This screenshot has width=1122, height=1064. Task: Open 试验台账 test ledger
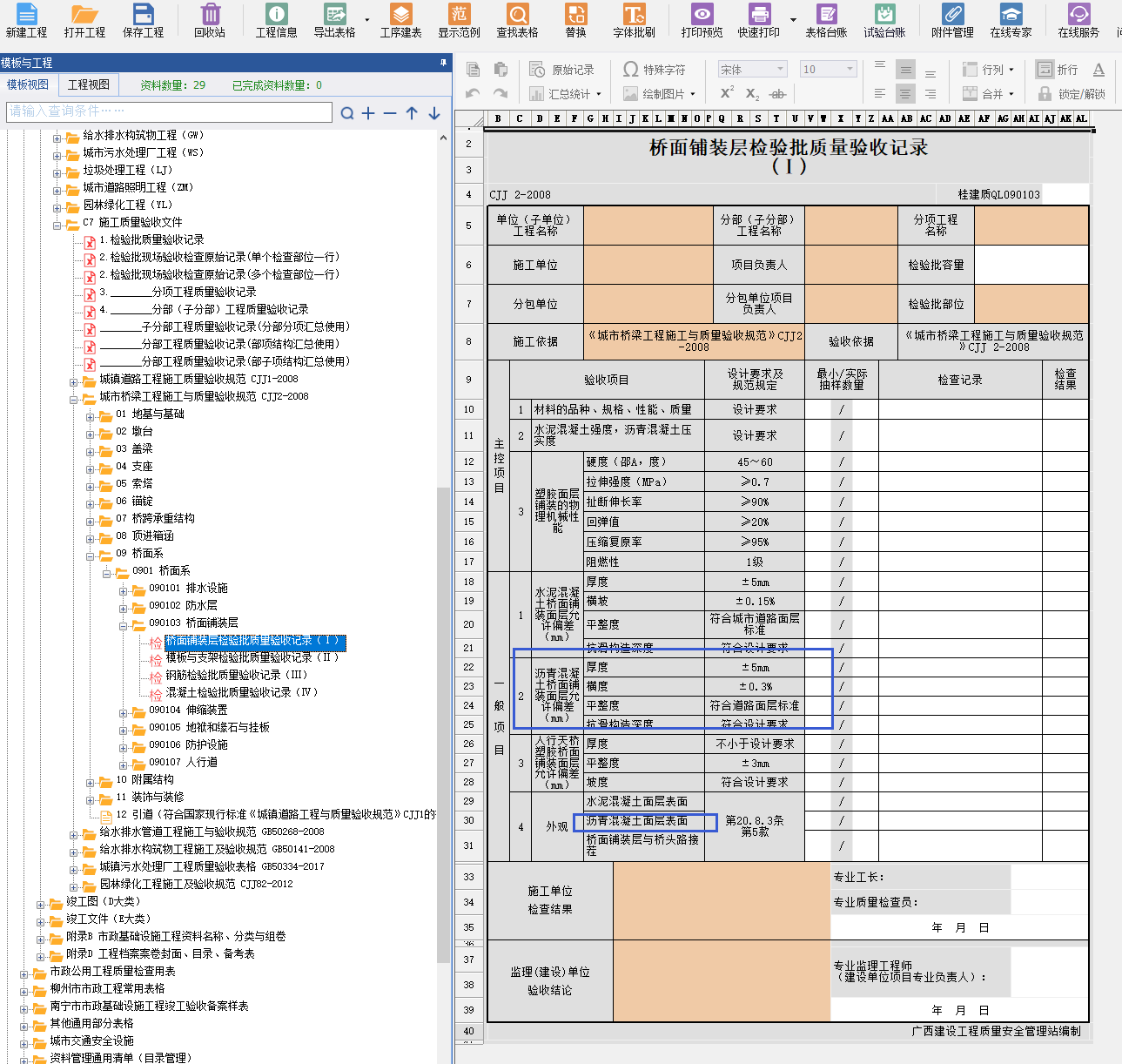click(884, 20)
